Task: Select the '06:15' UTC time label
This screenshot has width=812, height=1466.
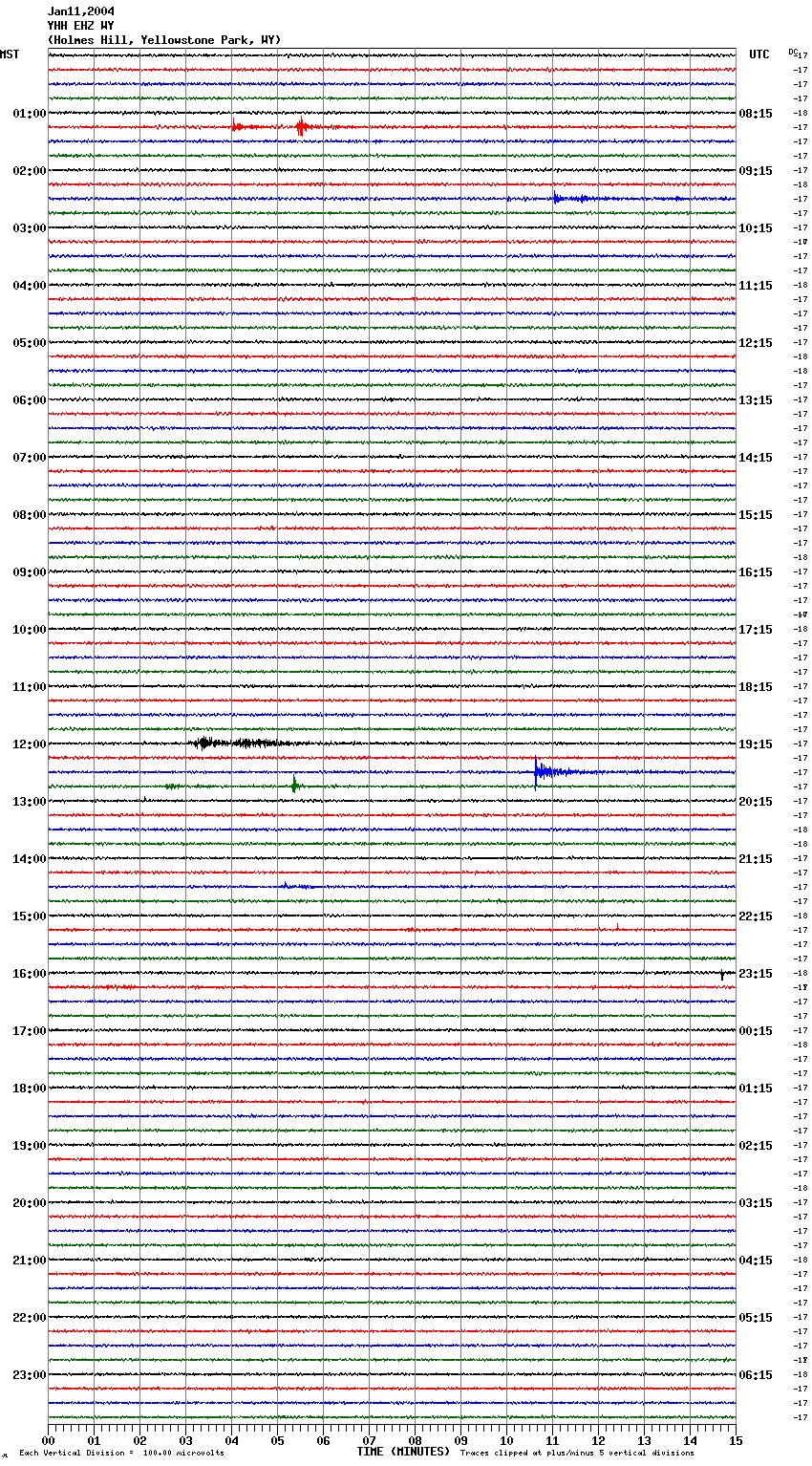Action: click(756, 1375)
